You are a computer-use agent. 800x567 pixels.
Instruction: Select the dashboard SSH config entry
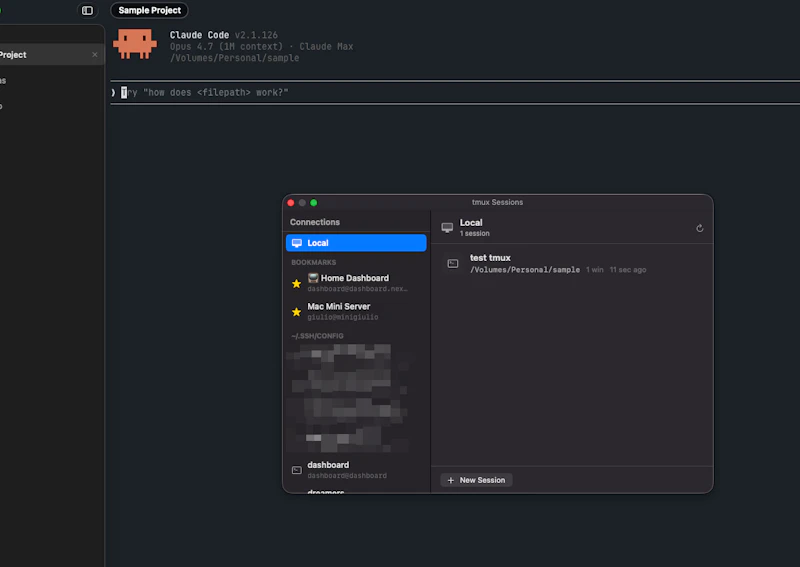click(x=356, y=470)
